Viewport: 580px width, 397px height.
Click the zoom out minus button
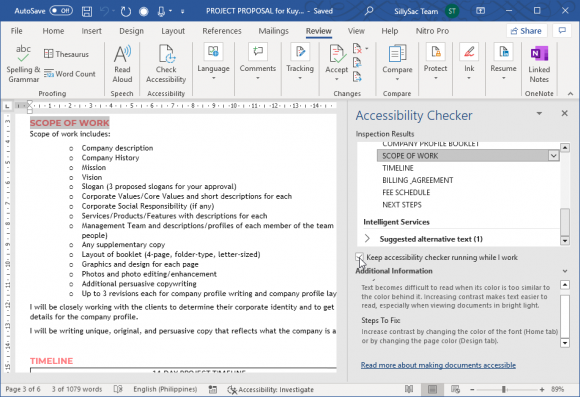pyautogui.click(x=472, y=389)
